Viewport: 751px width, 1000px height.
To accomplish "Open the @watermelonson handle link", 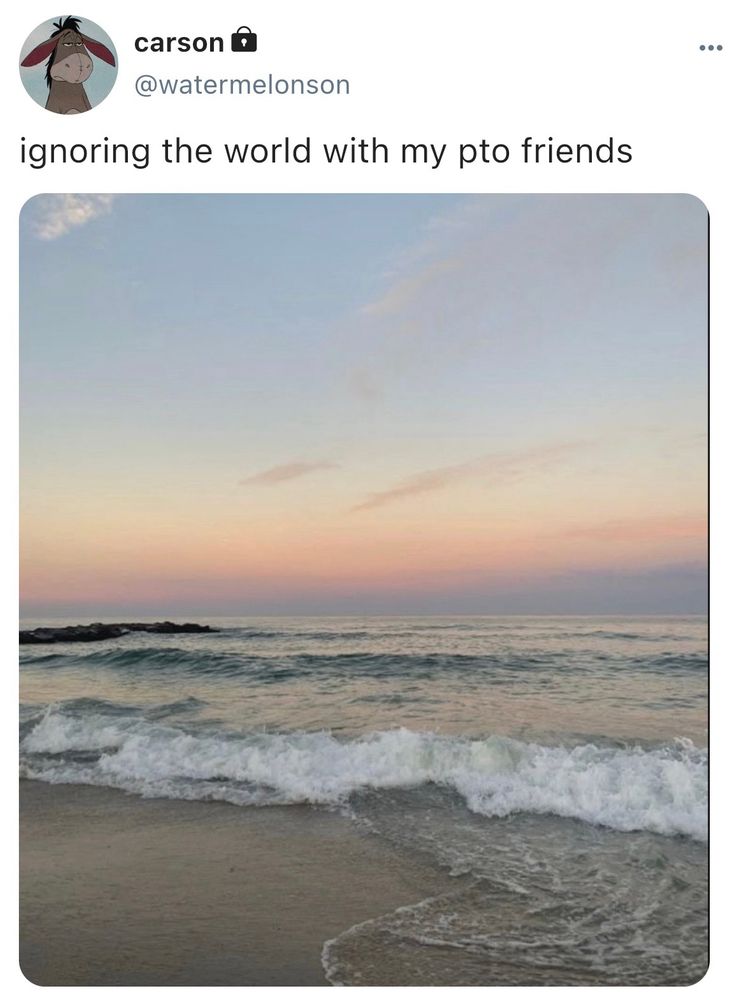I will point(242,85).
